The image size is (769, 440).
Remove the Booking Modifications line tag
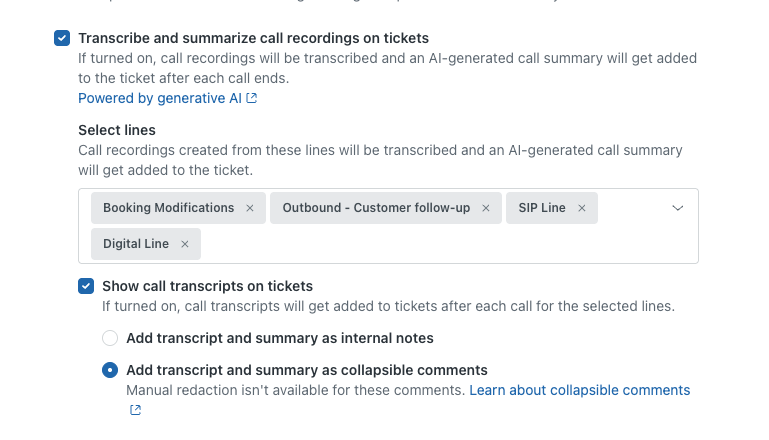tap(250, 208)
